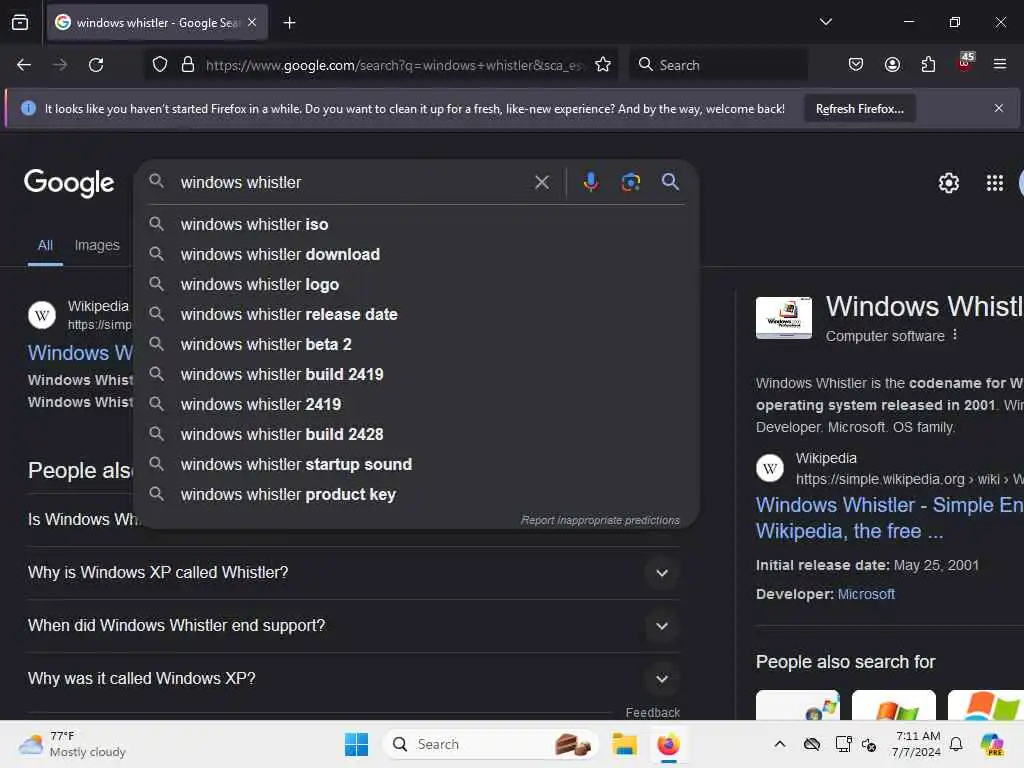Screen dimensions: 1024x768
Task: Open clock showing 7:11 AM
Action: tap(916, 744)
